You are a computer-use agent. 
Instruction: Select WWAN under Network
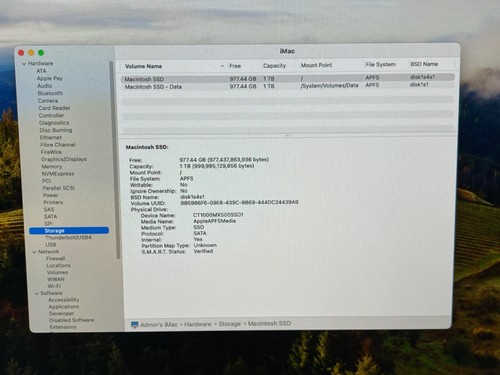(x=56, y=279)
